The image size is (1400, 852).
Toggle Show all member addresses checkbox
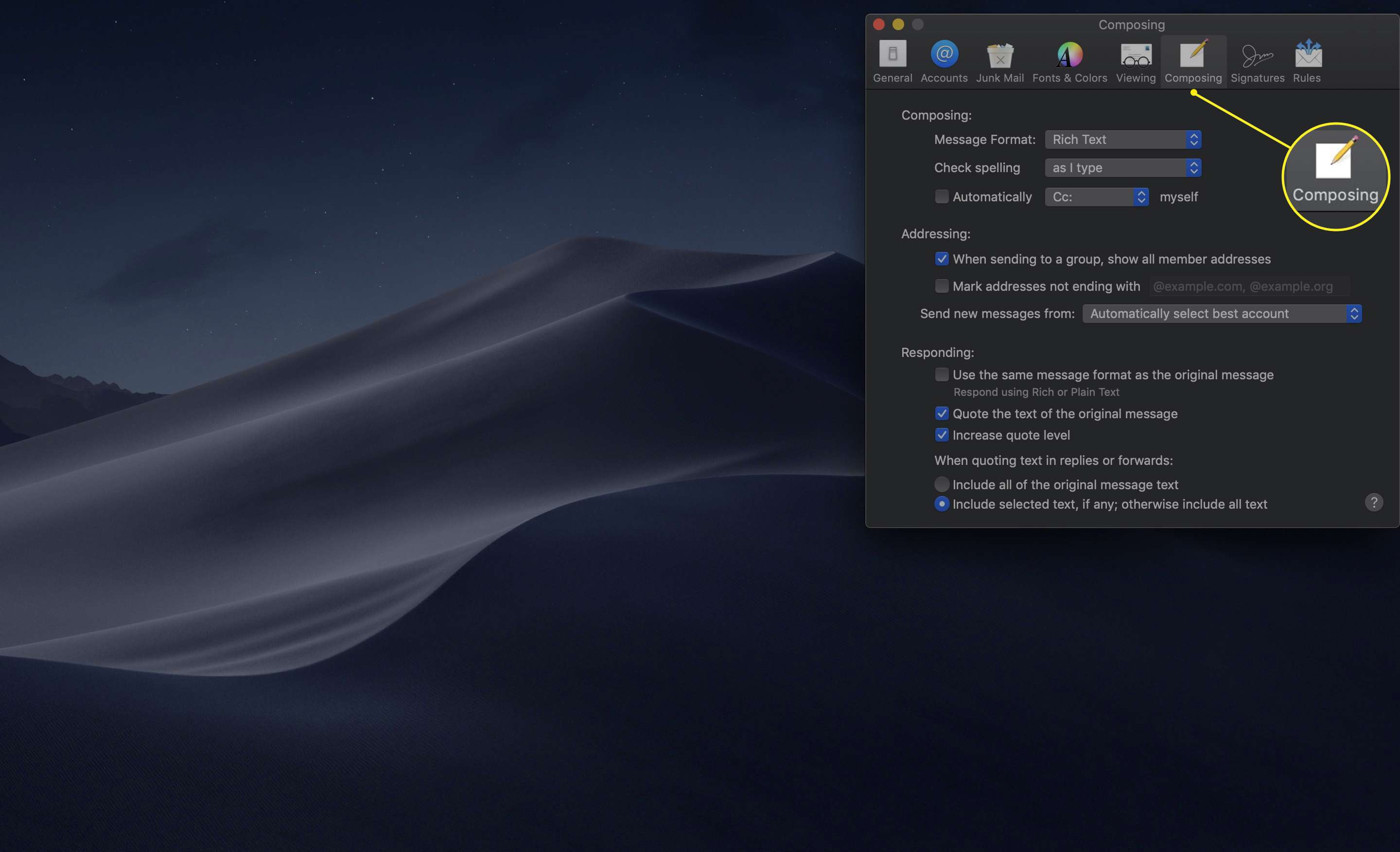(x=940, y=259)
